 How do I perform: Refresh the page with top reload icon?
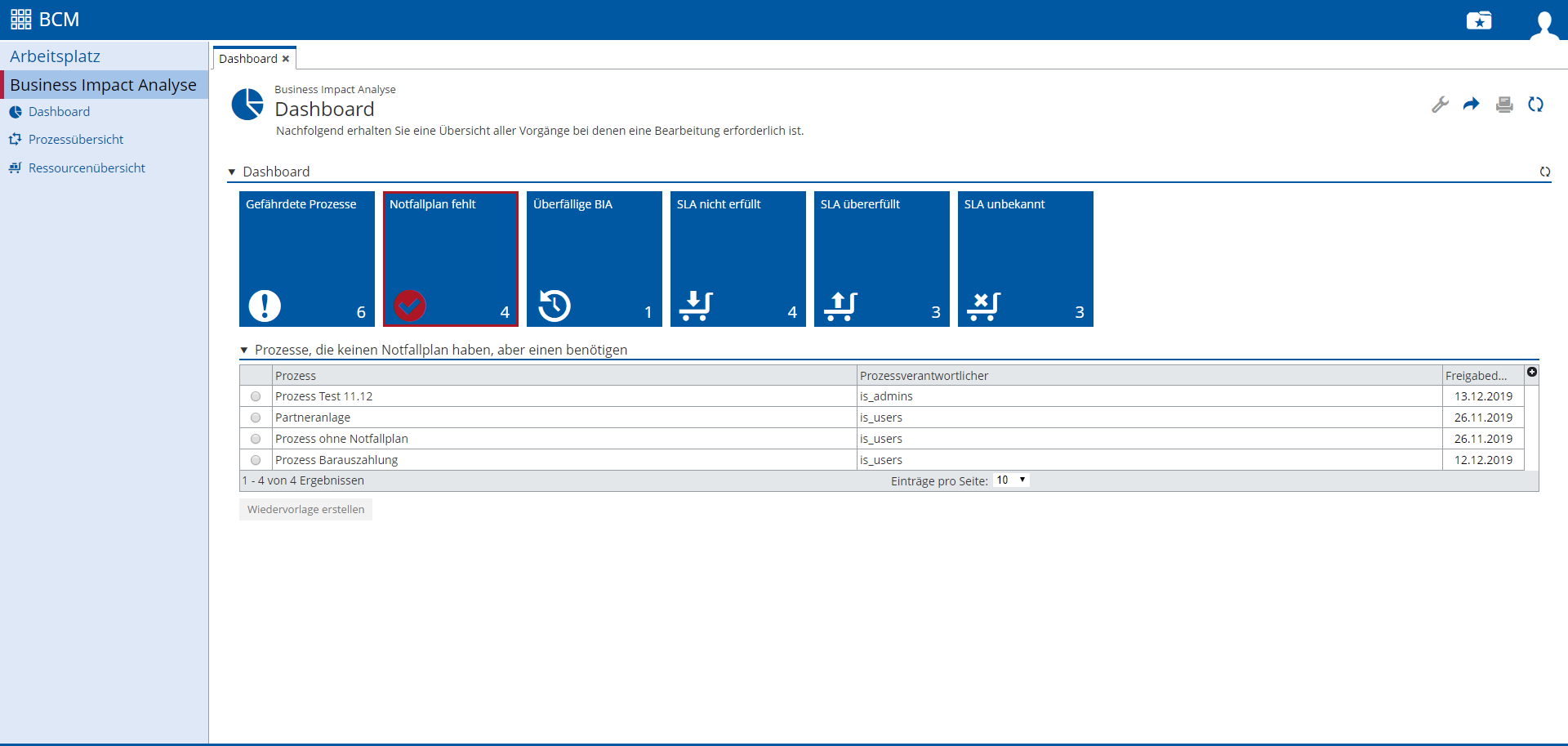coord(1535,105)
